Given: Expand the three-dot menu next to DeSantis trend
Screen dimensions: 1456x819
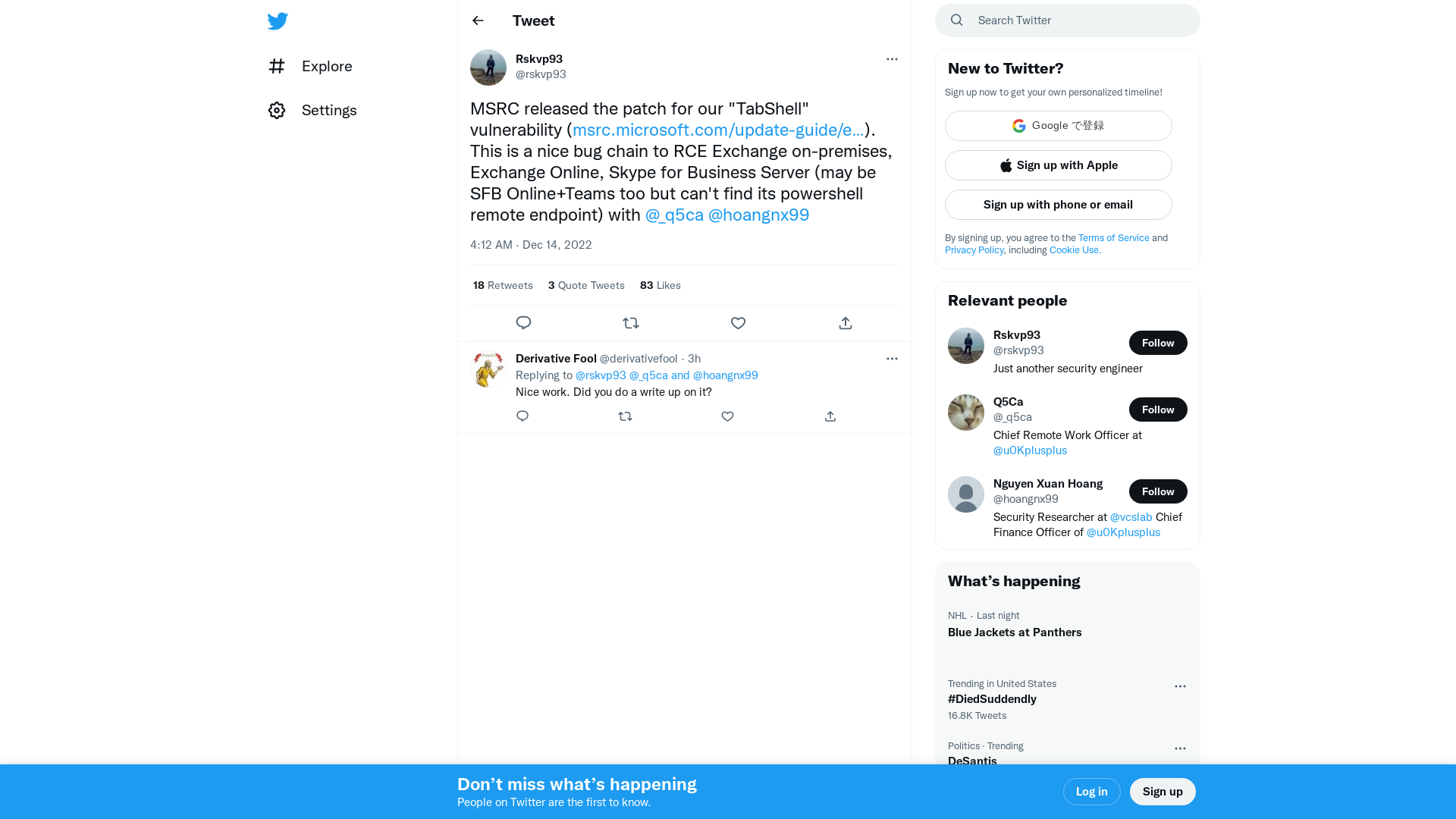Looking at the screenshot, I should click(1180, 748).
